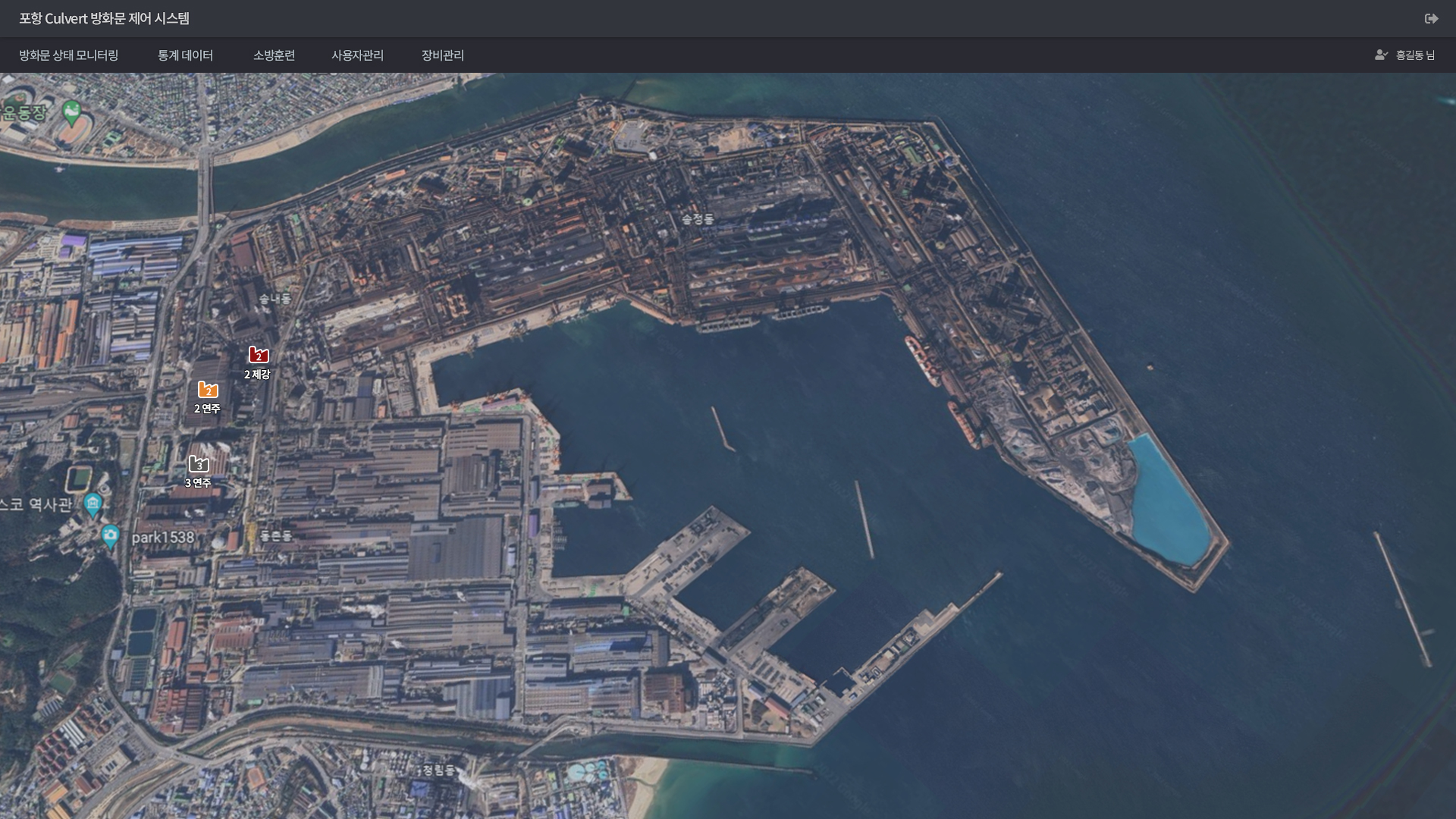
Task: Select the white 3 연주 factory marker
Action: coord(199,463)
